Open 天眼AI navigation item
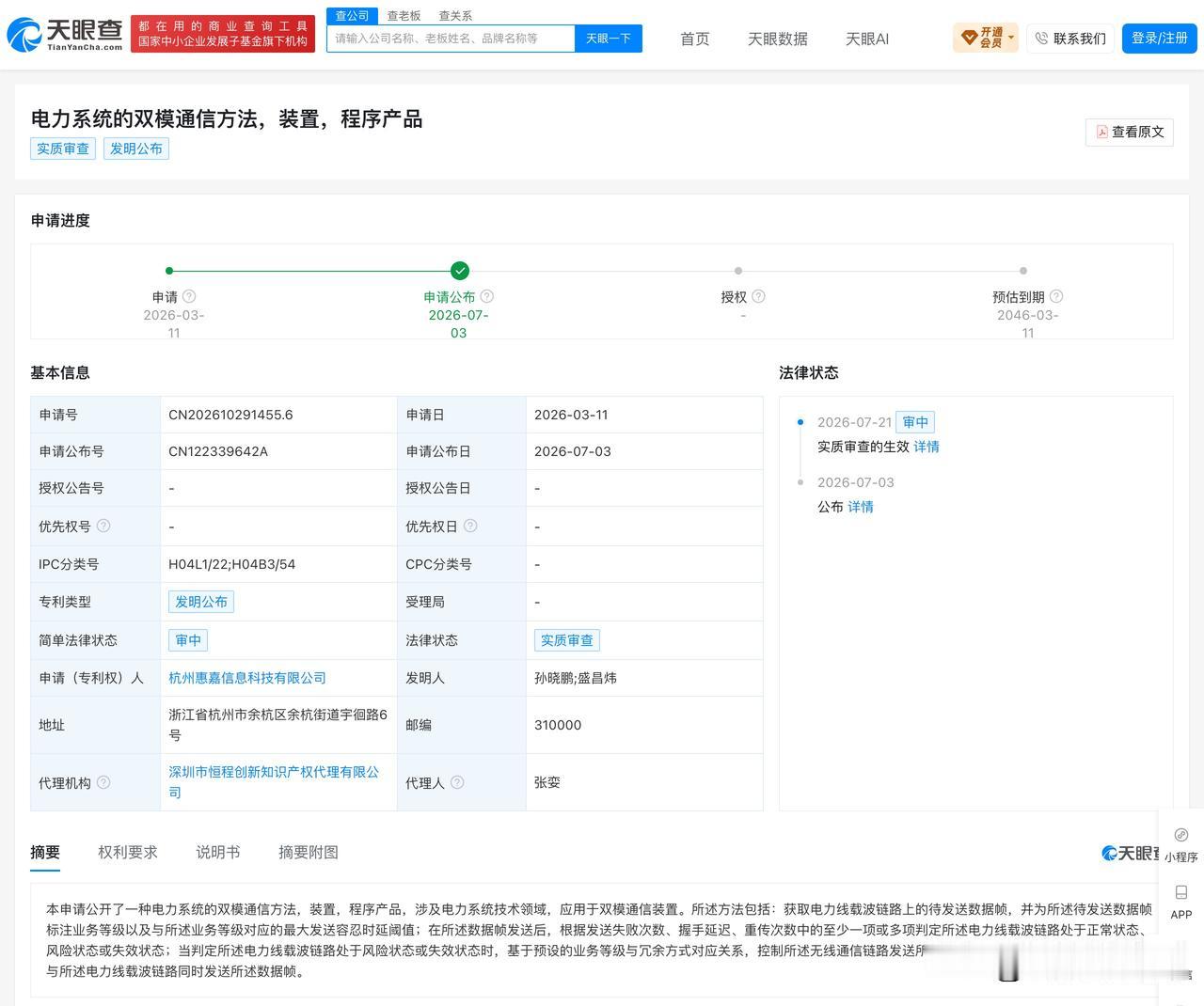The height and width of the screenshot is (1006, 1204). (867, 39)
